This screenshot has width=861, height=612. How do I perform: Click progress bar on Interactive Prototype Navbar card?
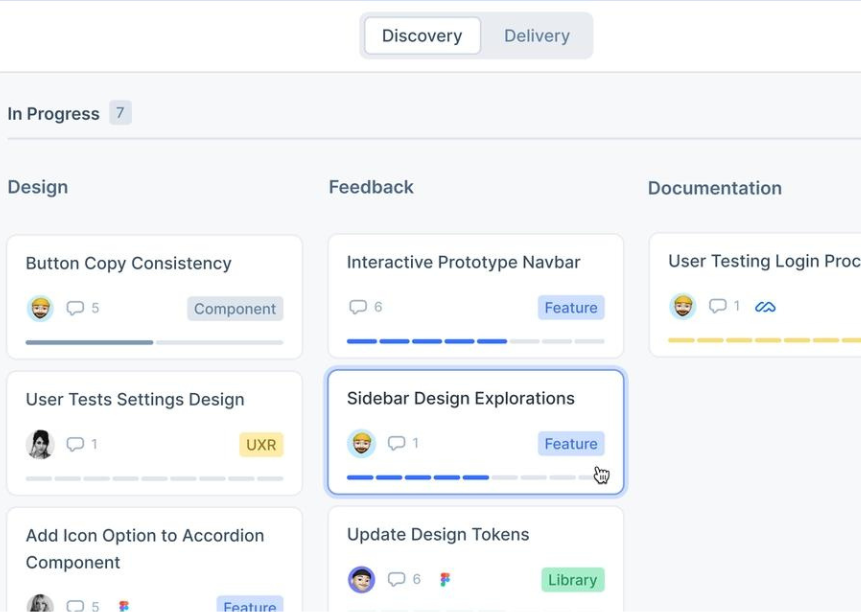[x=475, y=341]
